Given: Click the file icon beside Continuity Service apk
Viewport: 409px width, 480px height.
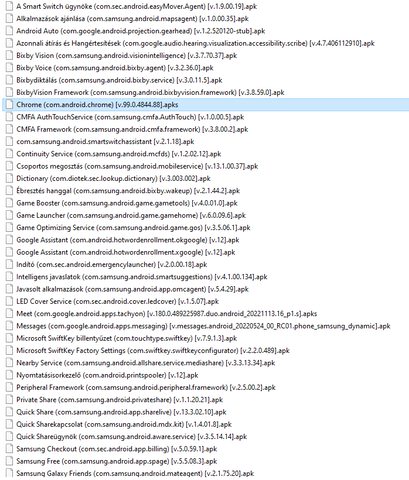Looking at the screenshot, I should pyautogui.click(x=10, y=154).
